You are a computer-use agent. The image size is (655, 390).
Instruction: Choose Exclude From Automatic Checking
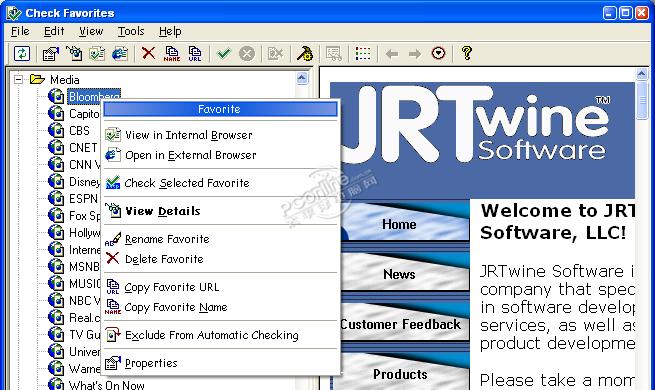pyautogui.click(x=220, y=335)
